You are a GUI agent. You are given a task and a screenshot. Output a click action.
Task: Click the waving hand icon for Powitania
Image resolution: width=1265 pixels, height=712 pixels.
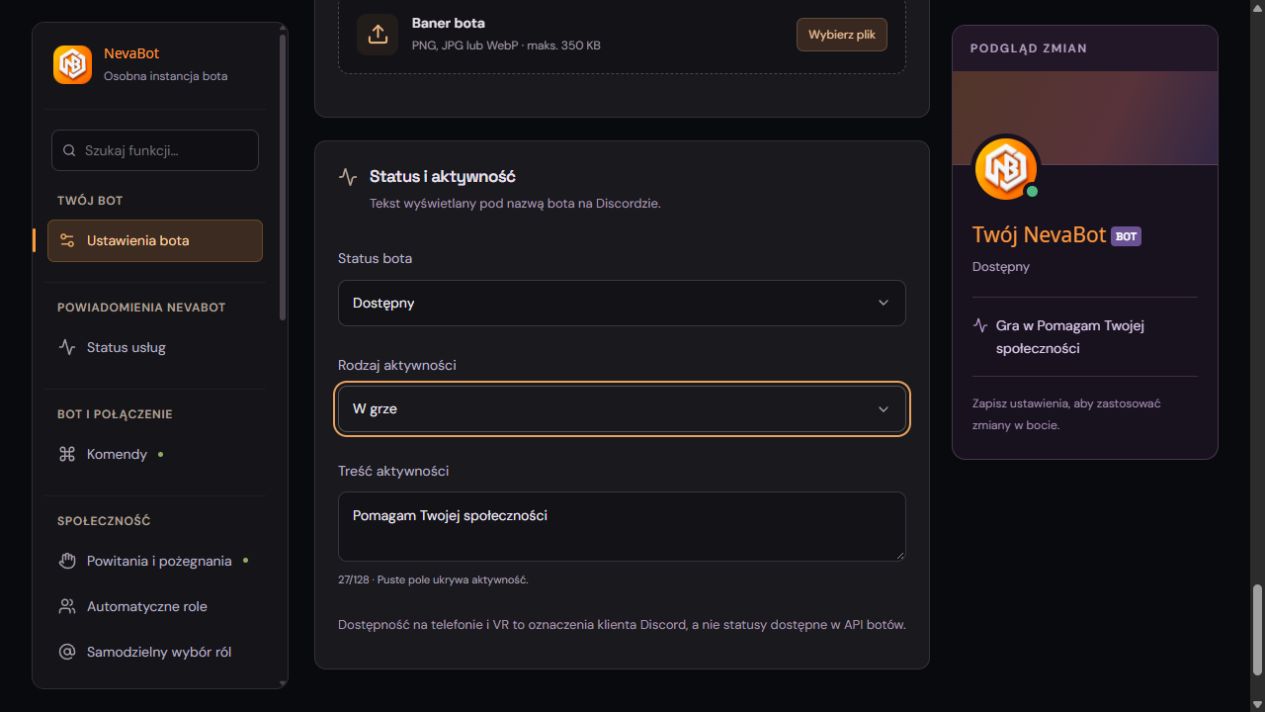click(67, 561)
